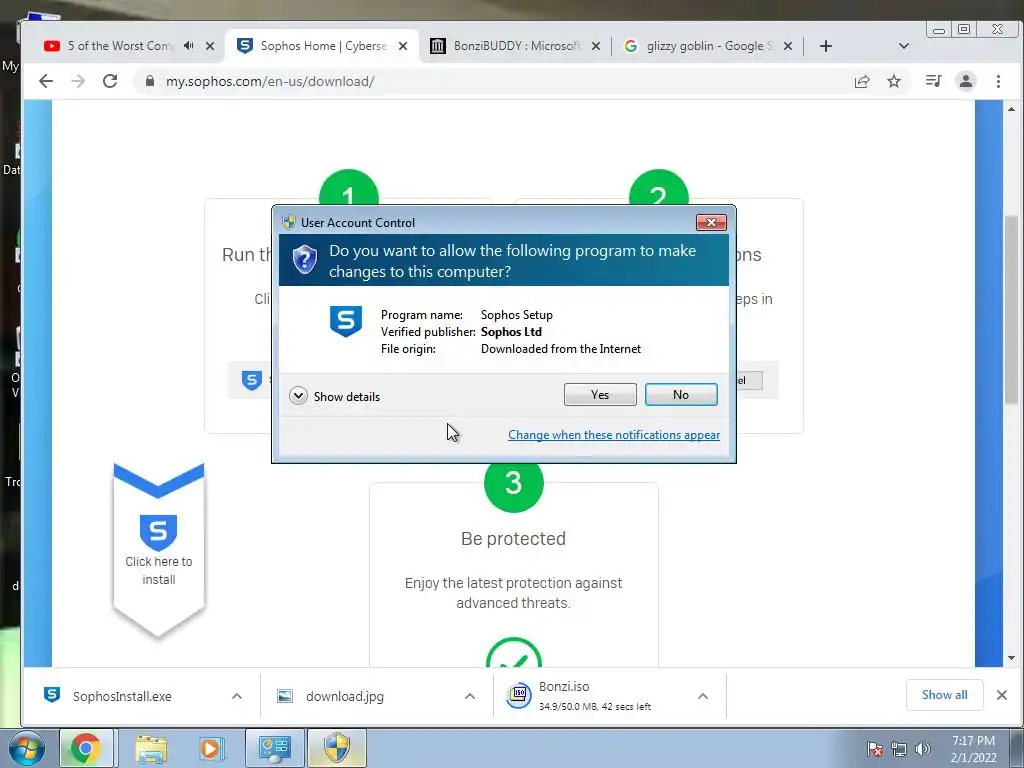Click the UAC question-mark shield icon
The image size is (1024, 768).
pos(304,260)
